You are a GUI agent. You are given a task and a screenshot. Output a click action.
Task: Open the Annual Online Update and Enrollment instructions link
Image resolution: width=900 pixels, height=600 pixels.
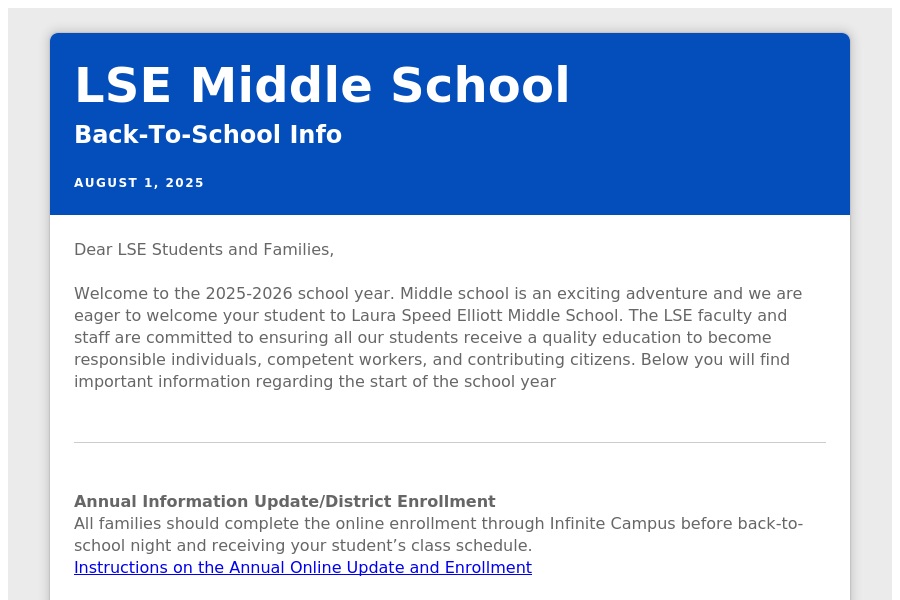tap(302, 568)
